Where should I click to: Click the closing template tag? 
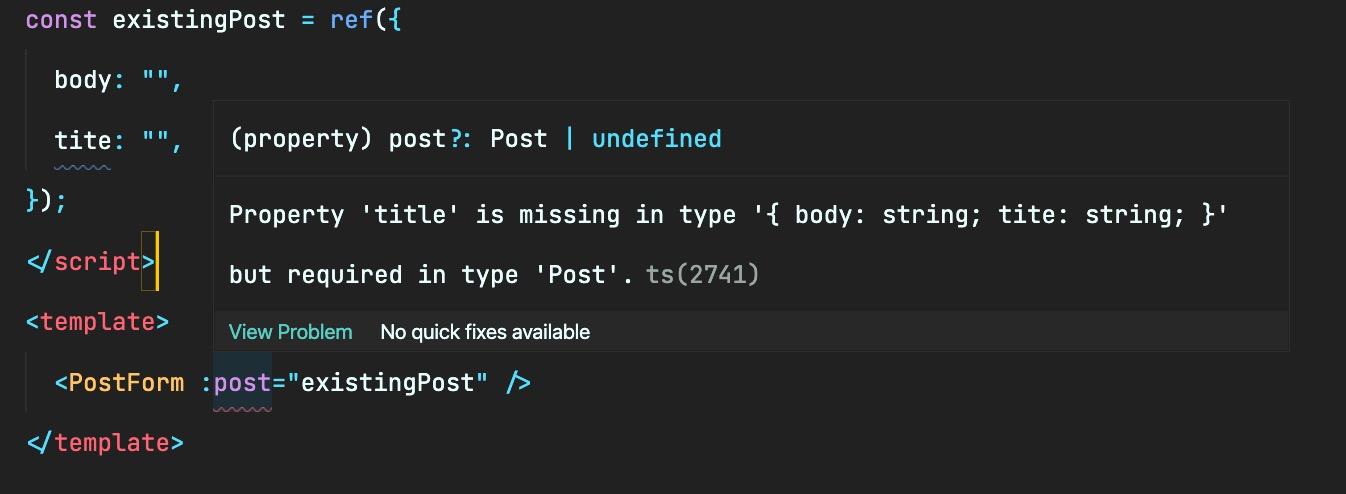(105, 442)
